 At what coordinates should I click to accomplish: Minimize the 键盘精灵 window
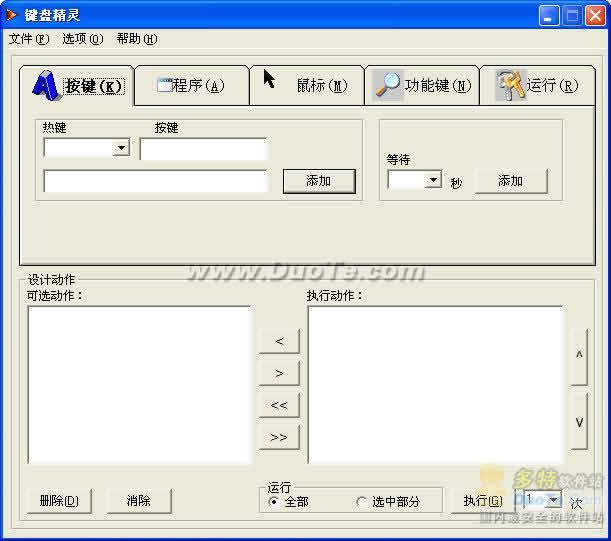click(549, 16)
